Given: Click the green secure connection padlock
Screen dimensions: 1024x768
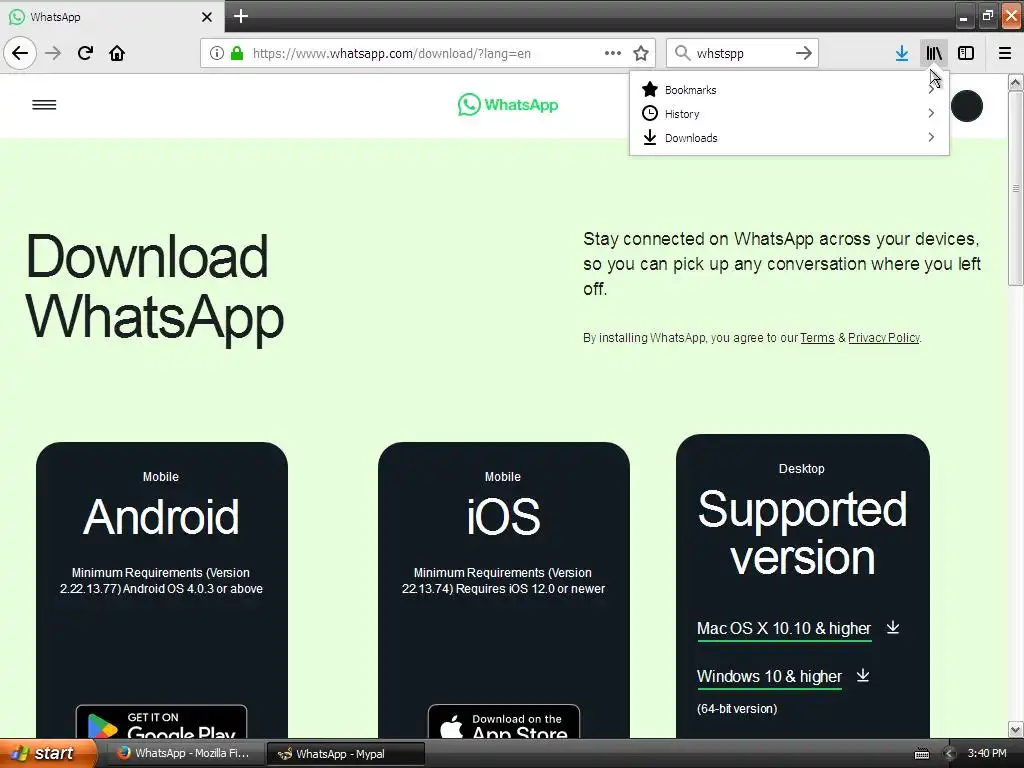Looking at the screenshot, I should click(237, 53).
